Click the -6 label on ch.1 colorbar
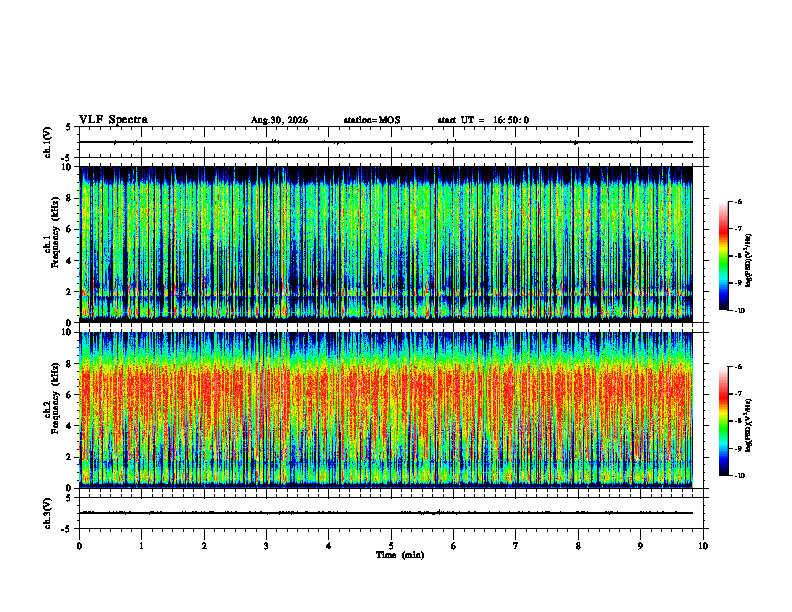792x612 pixels. coord(739,202)
